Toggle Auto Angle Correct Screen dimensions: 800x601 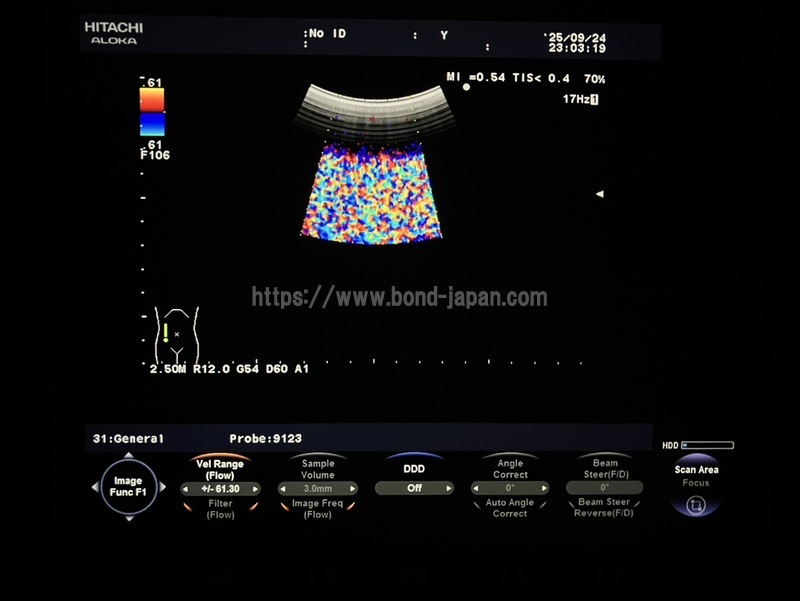(x=509, y=508)
